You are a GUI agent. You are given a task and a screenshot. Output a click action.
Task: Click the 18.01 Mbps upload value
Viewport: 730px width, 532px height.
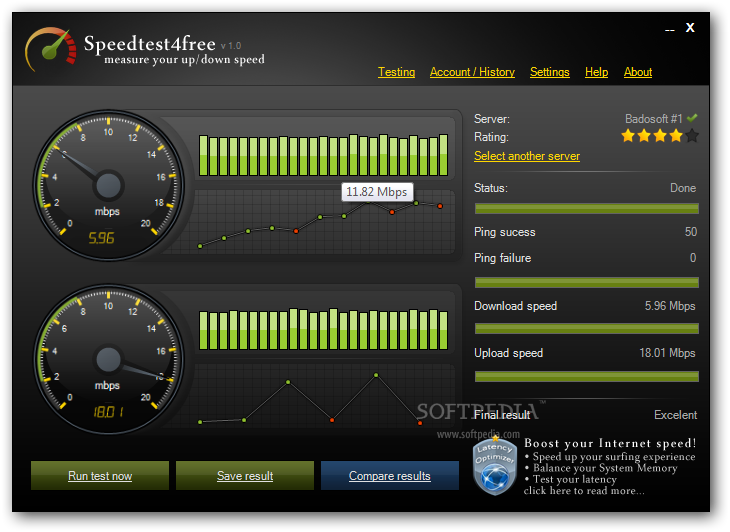(667, 353)
